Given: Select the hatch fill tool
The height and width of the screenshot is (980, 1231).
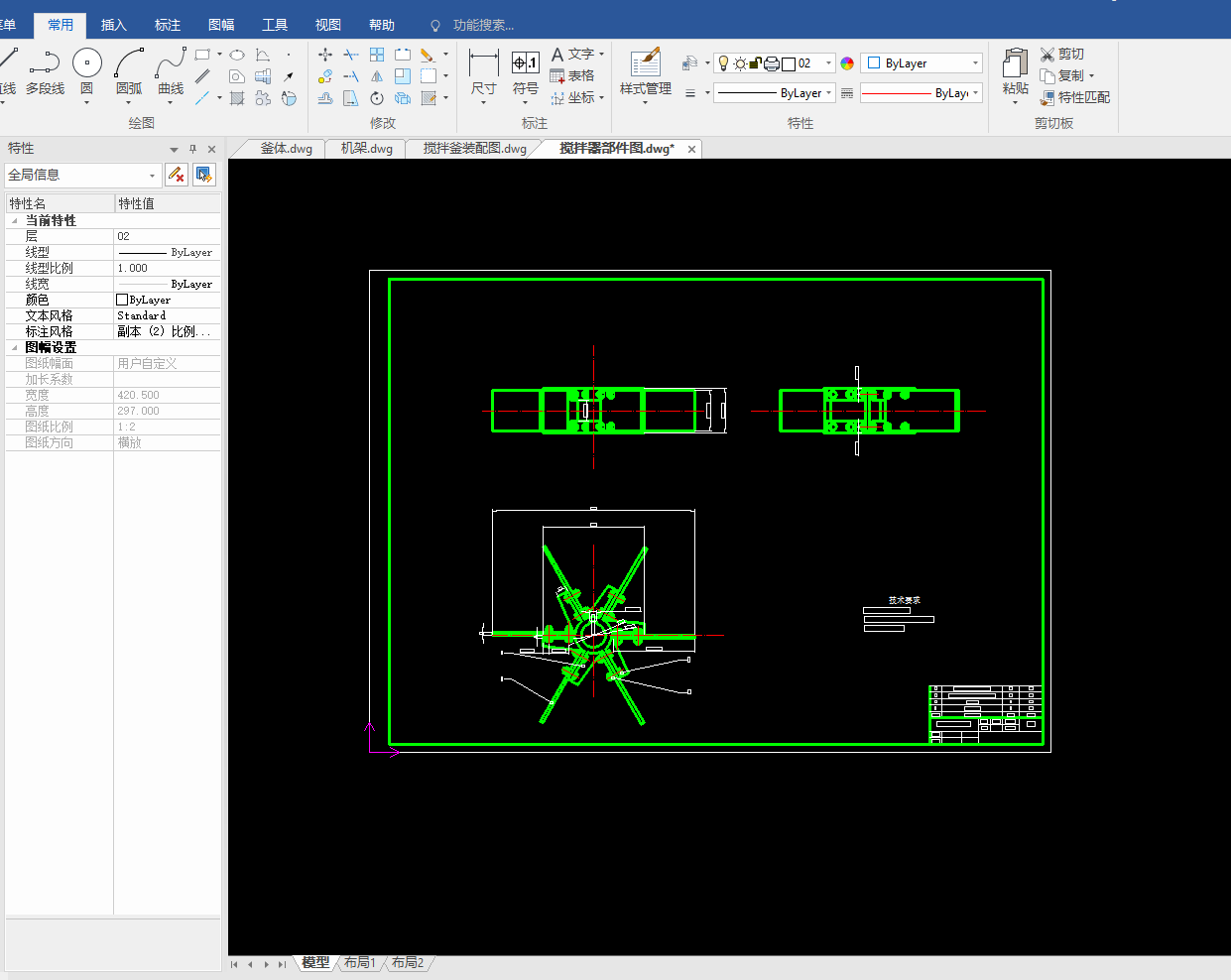Looking at the screenshot, I should pyautogui.click(x=237, y=98).
